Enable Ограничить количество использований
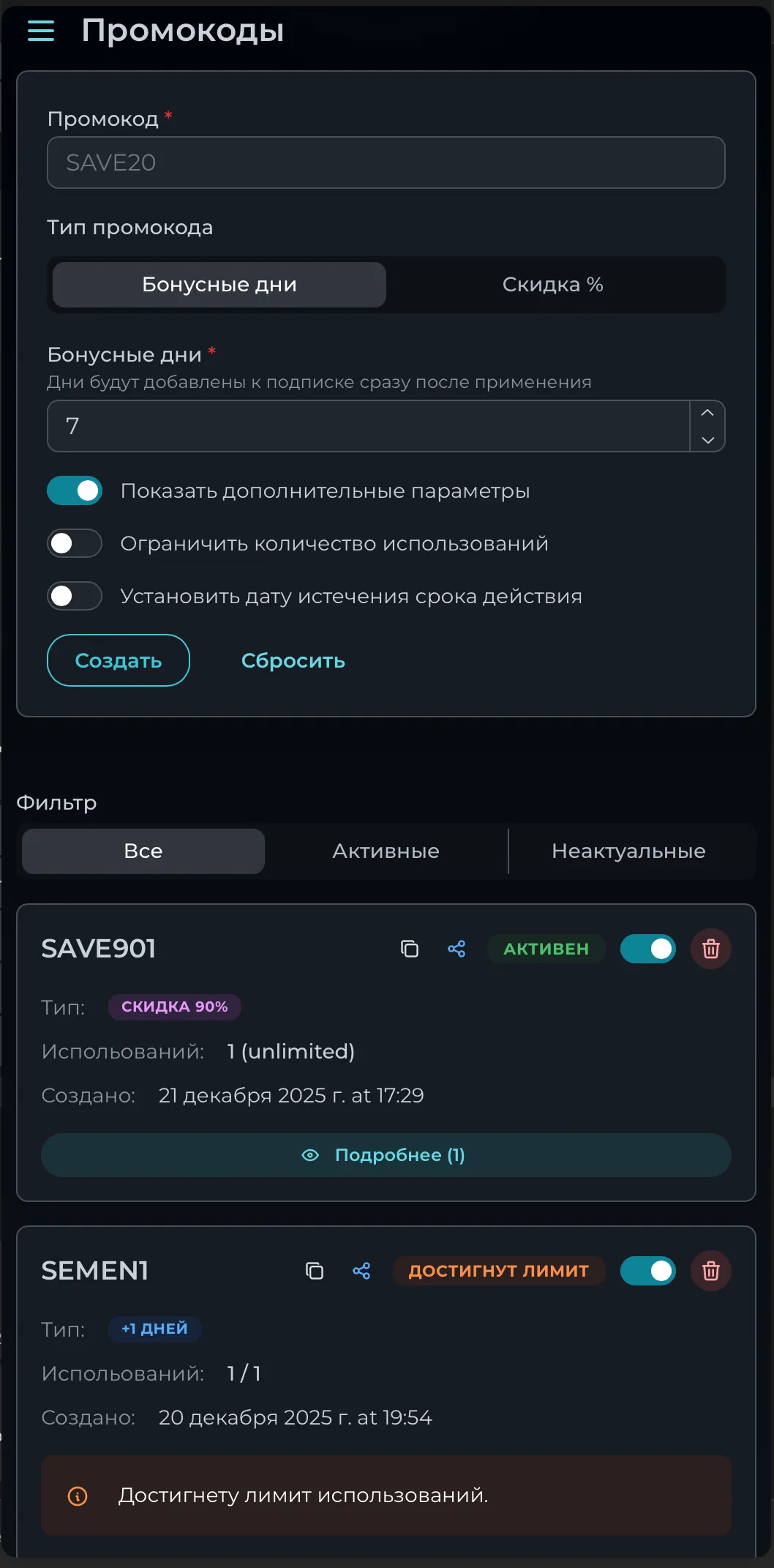The image size is (774, 1568). click(x=74, y=543)
